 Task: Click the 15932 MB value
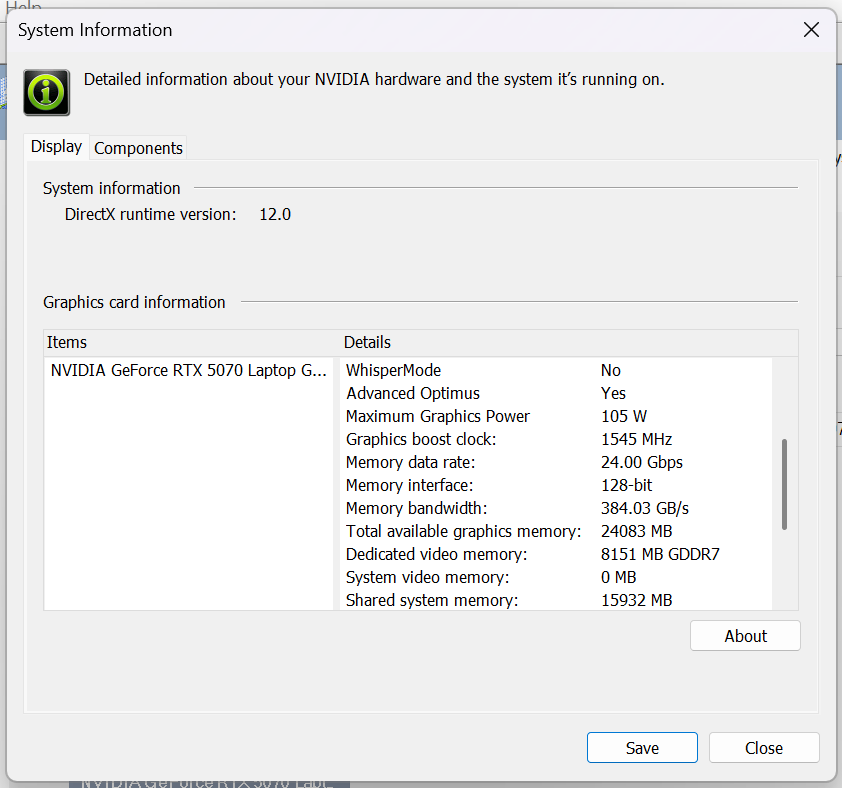[x=636, y=600]
